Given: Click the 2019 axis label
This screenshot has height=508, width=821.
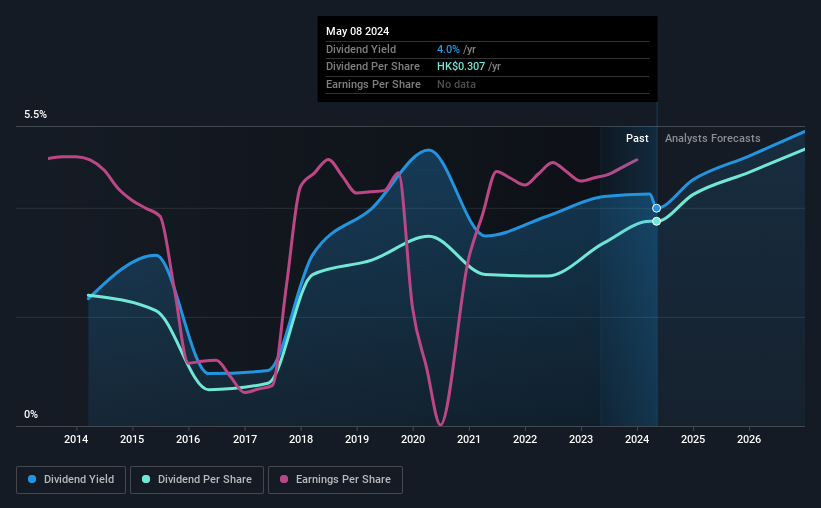Looking at the screenshot, I should [x=357, y=439].
